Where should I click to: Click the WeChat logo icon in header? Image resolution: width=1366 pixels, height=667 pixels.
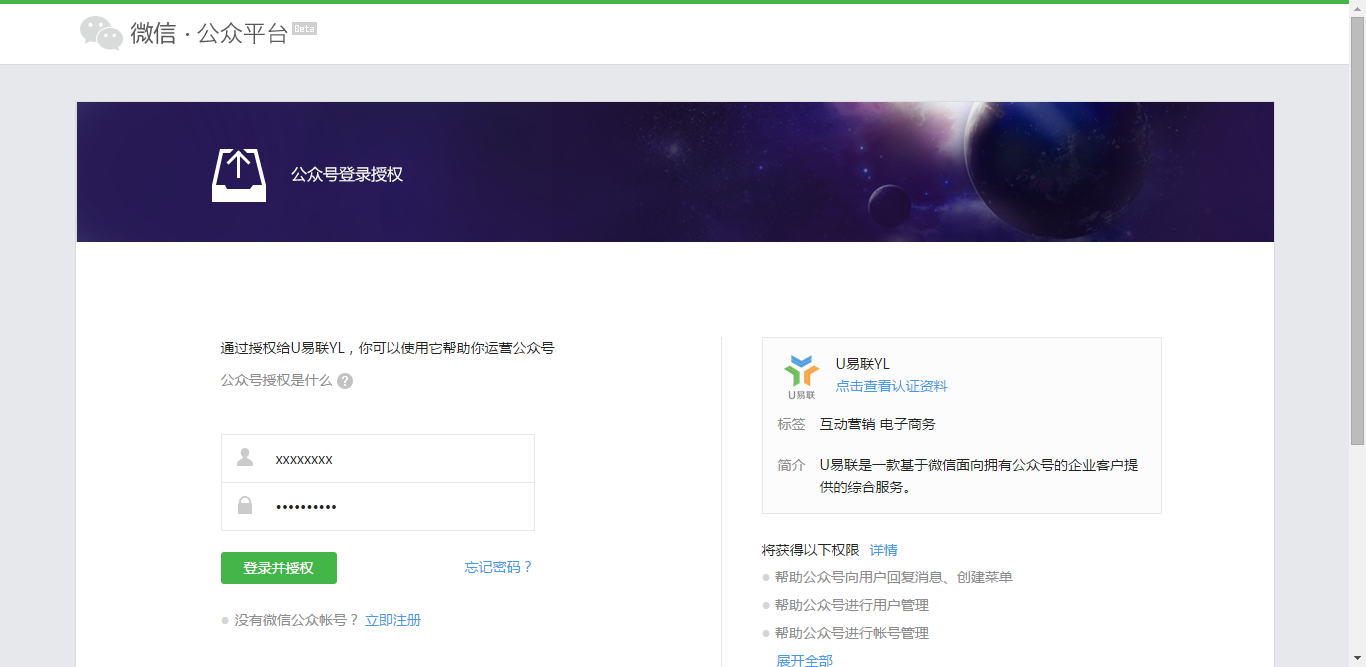point(101,33)
